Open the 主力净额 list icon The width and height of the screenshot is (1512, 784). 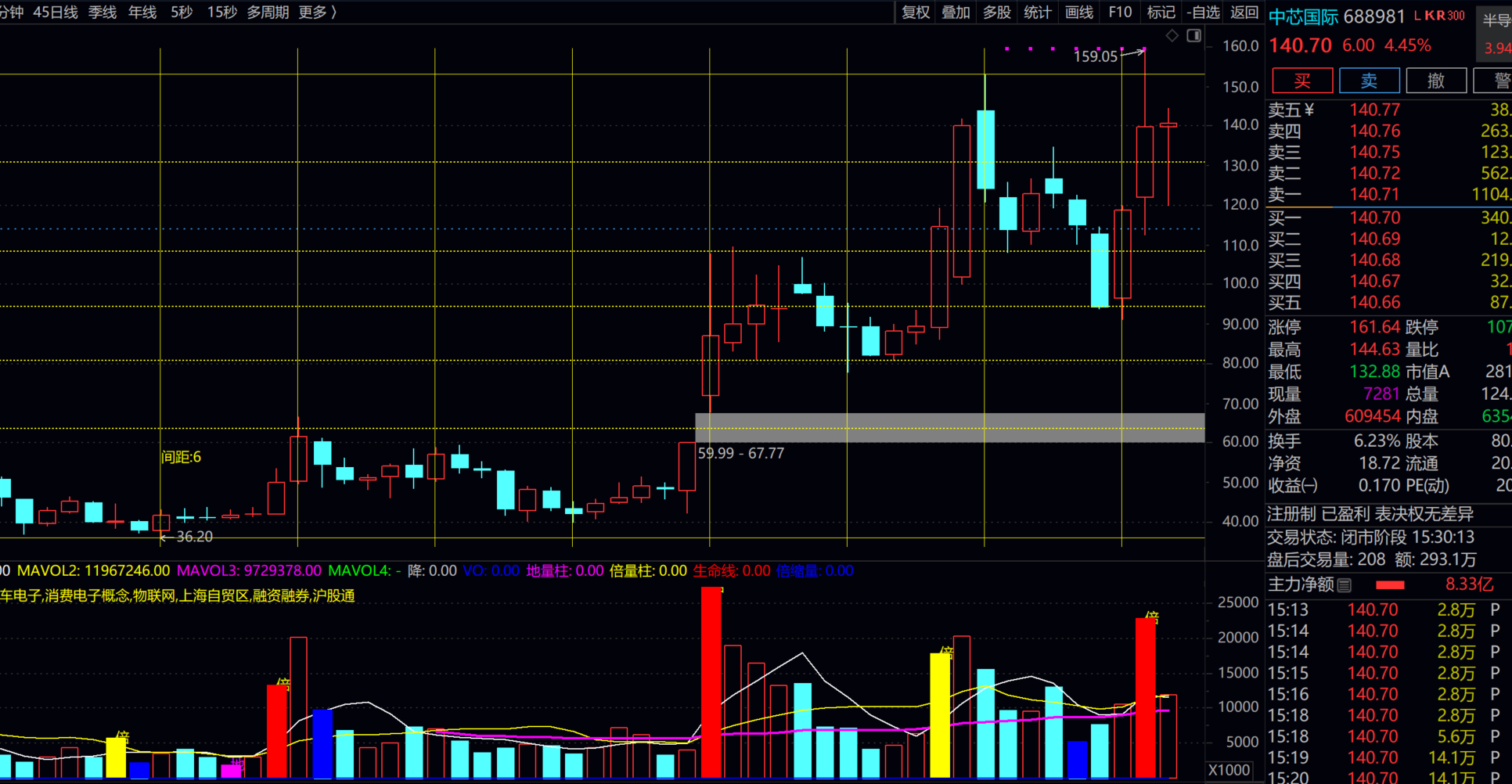pyautogui.click(x=1345, y=584)
